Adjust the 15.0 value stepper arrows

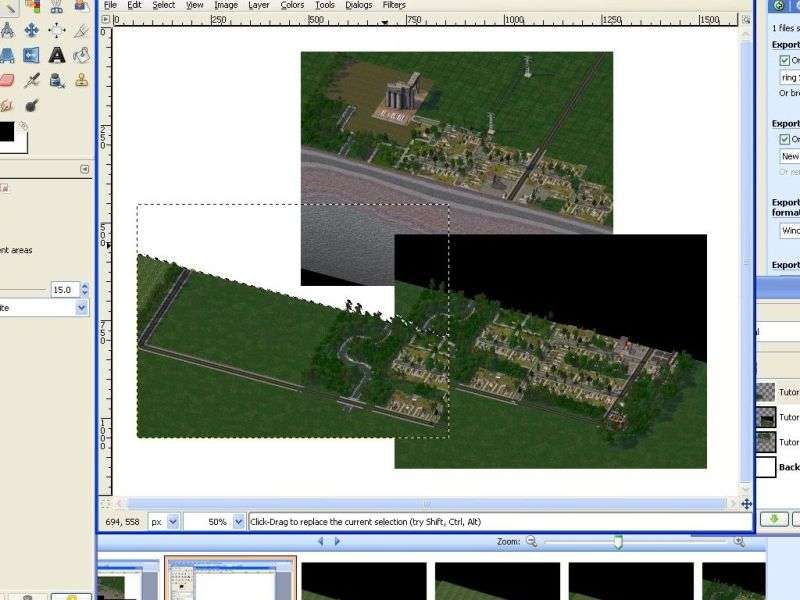tap(85, 290)
